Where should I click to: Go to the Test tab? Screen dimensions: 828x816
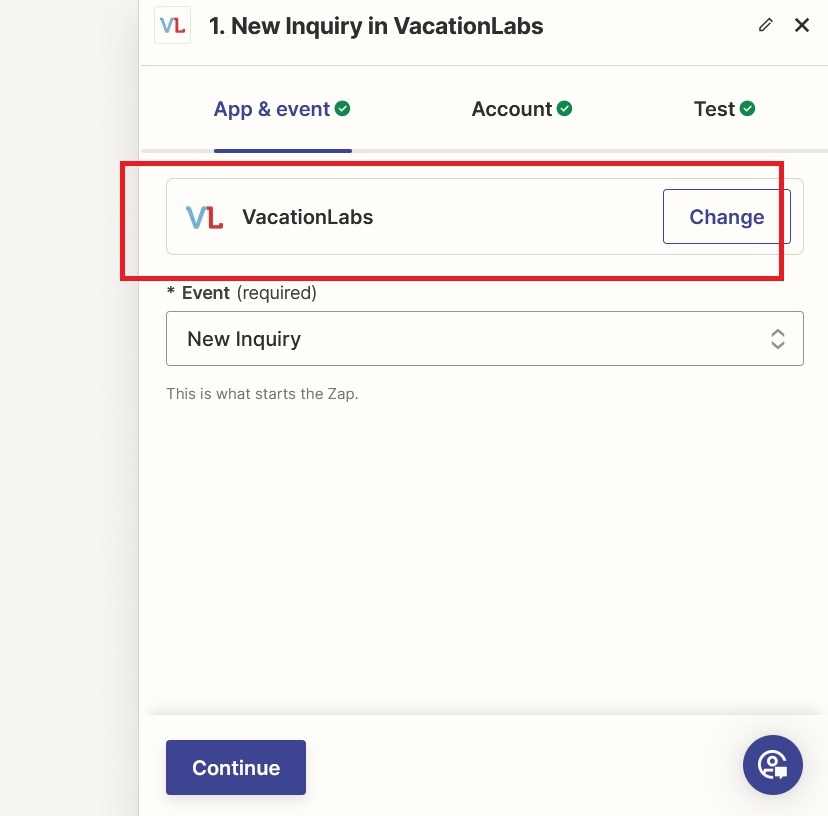click(x=714, y=109)
